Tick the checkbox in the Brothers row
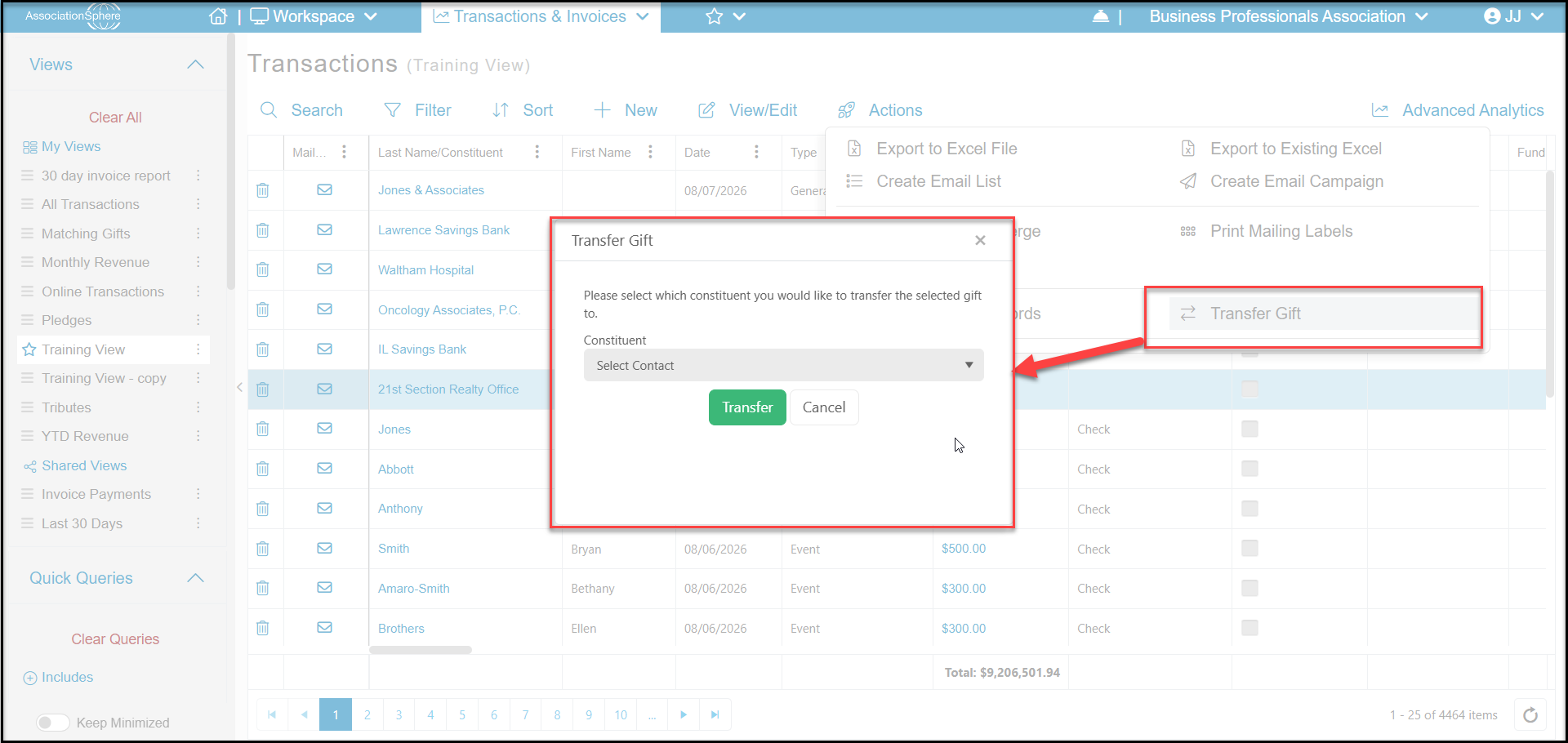This screenshot has height=743, width=1568. tap(1249, 628)
